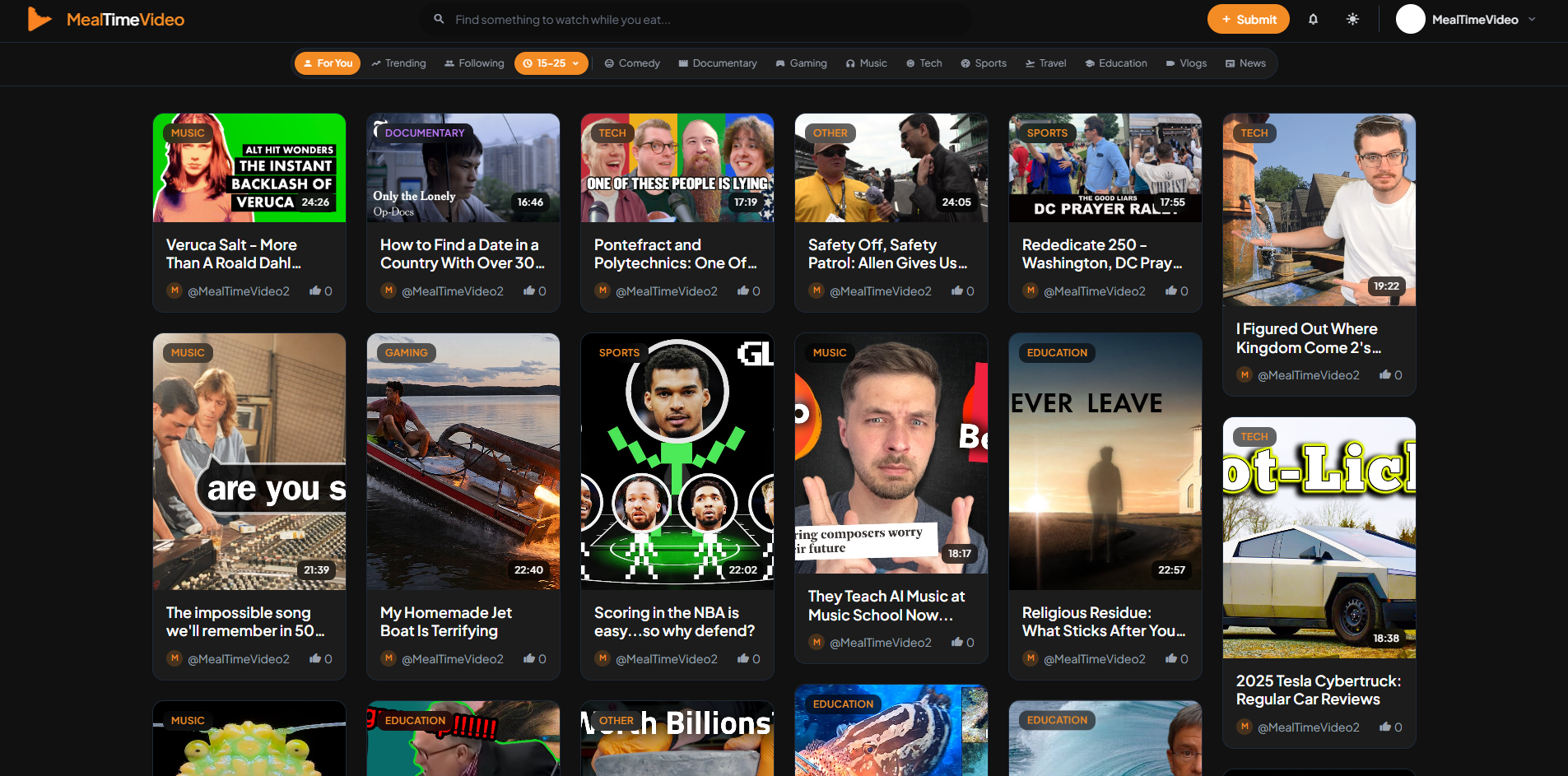Filter by the Gaming category
The width and height of the screenshot is (1568, 776).
pyautogui.click(x=801, y=63)
